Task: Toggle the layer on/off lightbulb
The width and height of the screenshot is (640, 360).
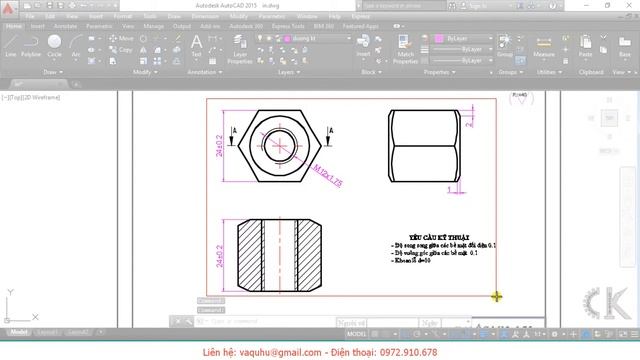Action: 260,38
